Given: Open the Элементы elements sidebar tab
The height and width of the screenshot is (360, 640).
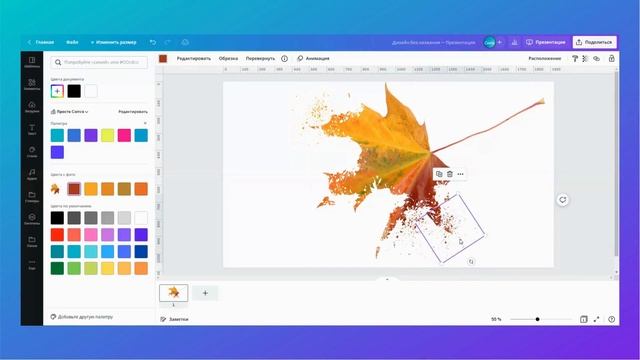Looking at the screenshot, I should click(32, 84).
